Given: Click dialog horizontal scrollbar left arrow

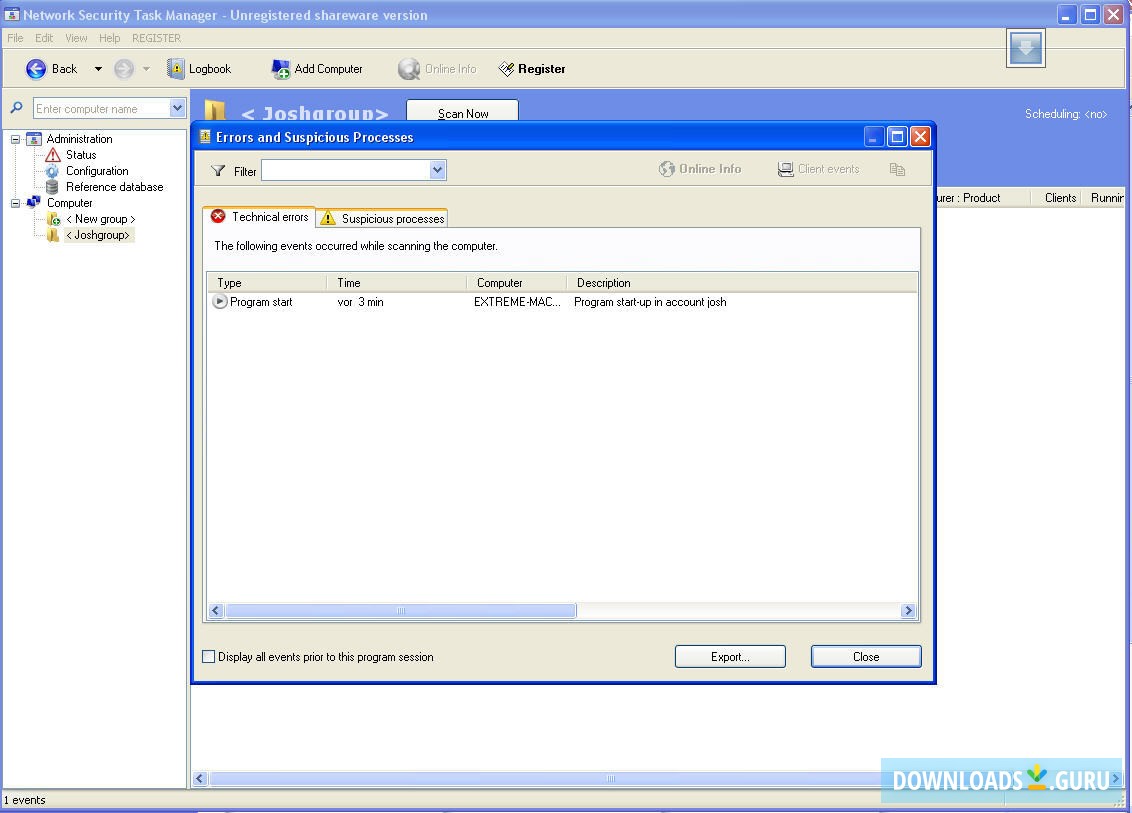Looking at the screenshot, I should pos(215,611).
